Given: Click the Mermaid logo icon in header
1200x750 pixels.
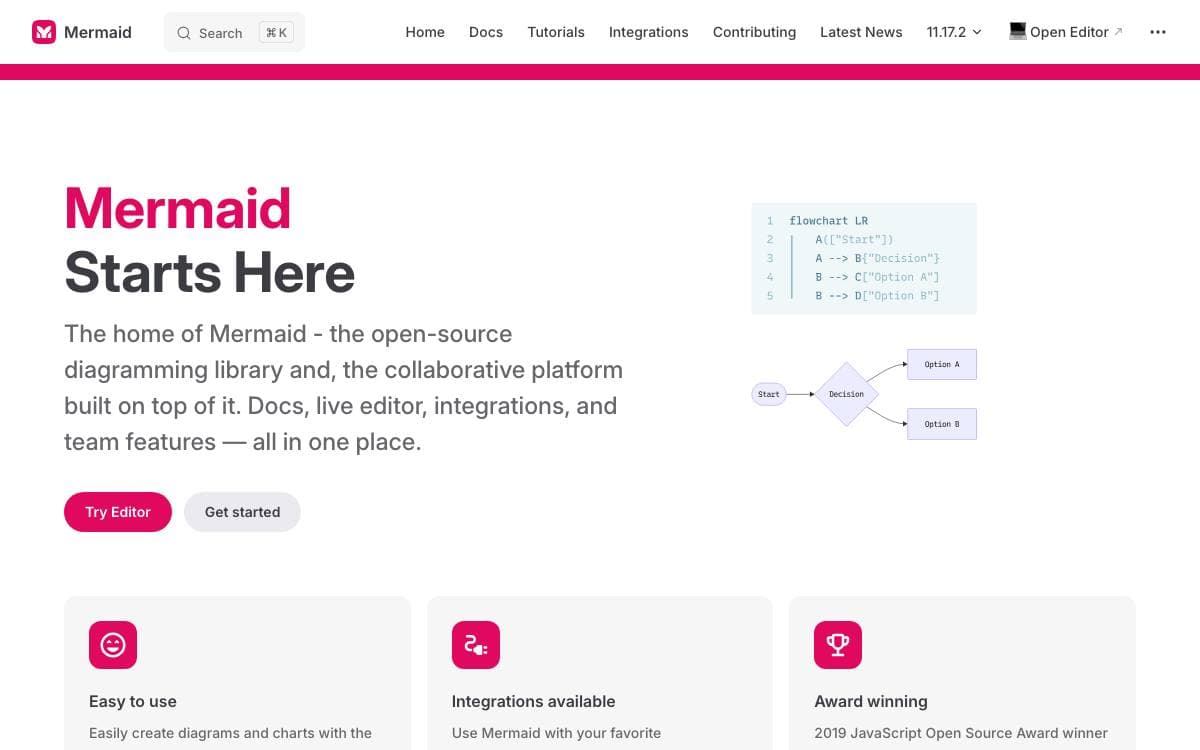Looking at the screenshot, I should point(44,32).
